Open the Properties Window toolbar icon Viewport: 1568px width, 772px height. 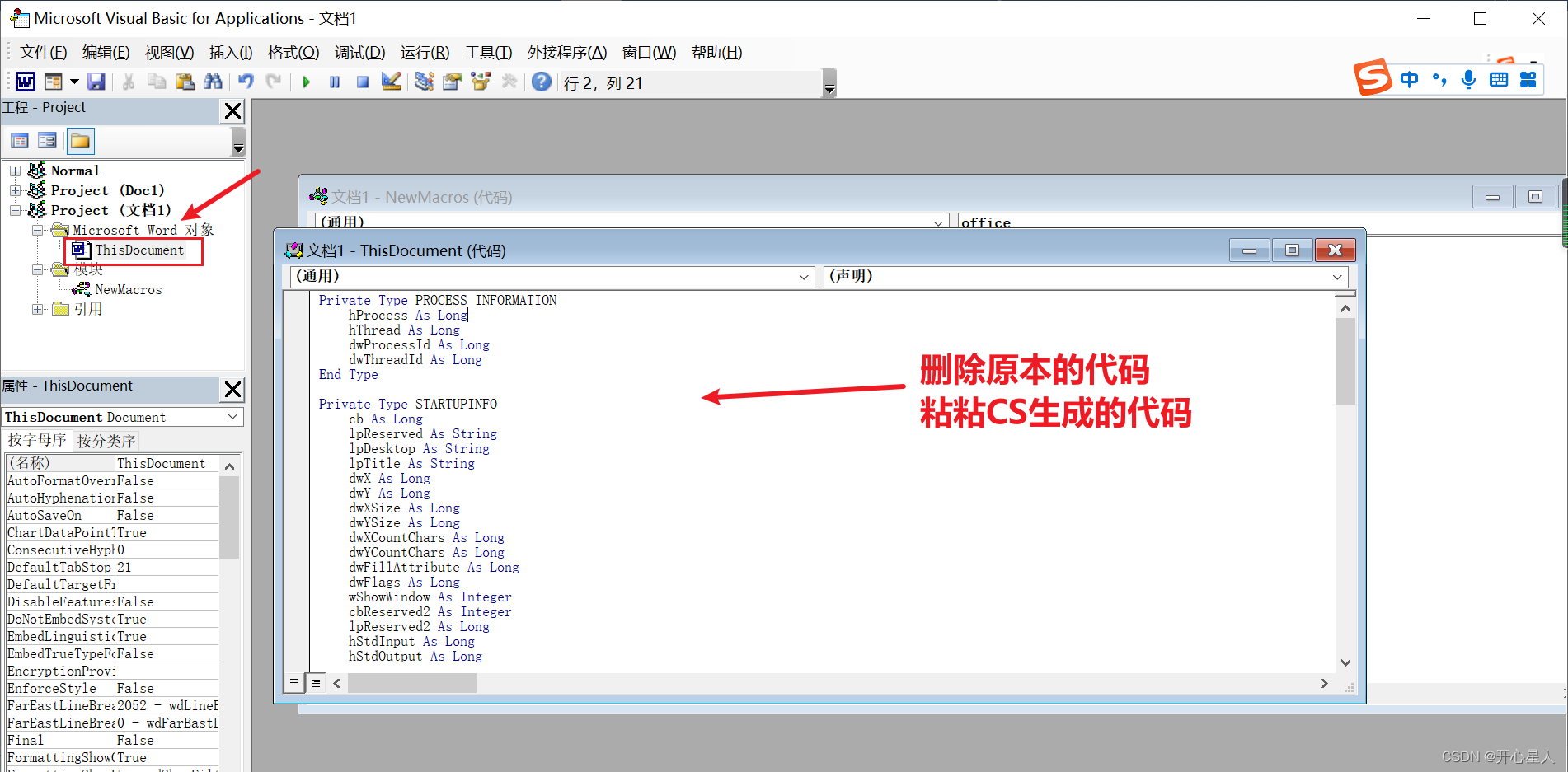coord(453,82)
